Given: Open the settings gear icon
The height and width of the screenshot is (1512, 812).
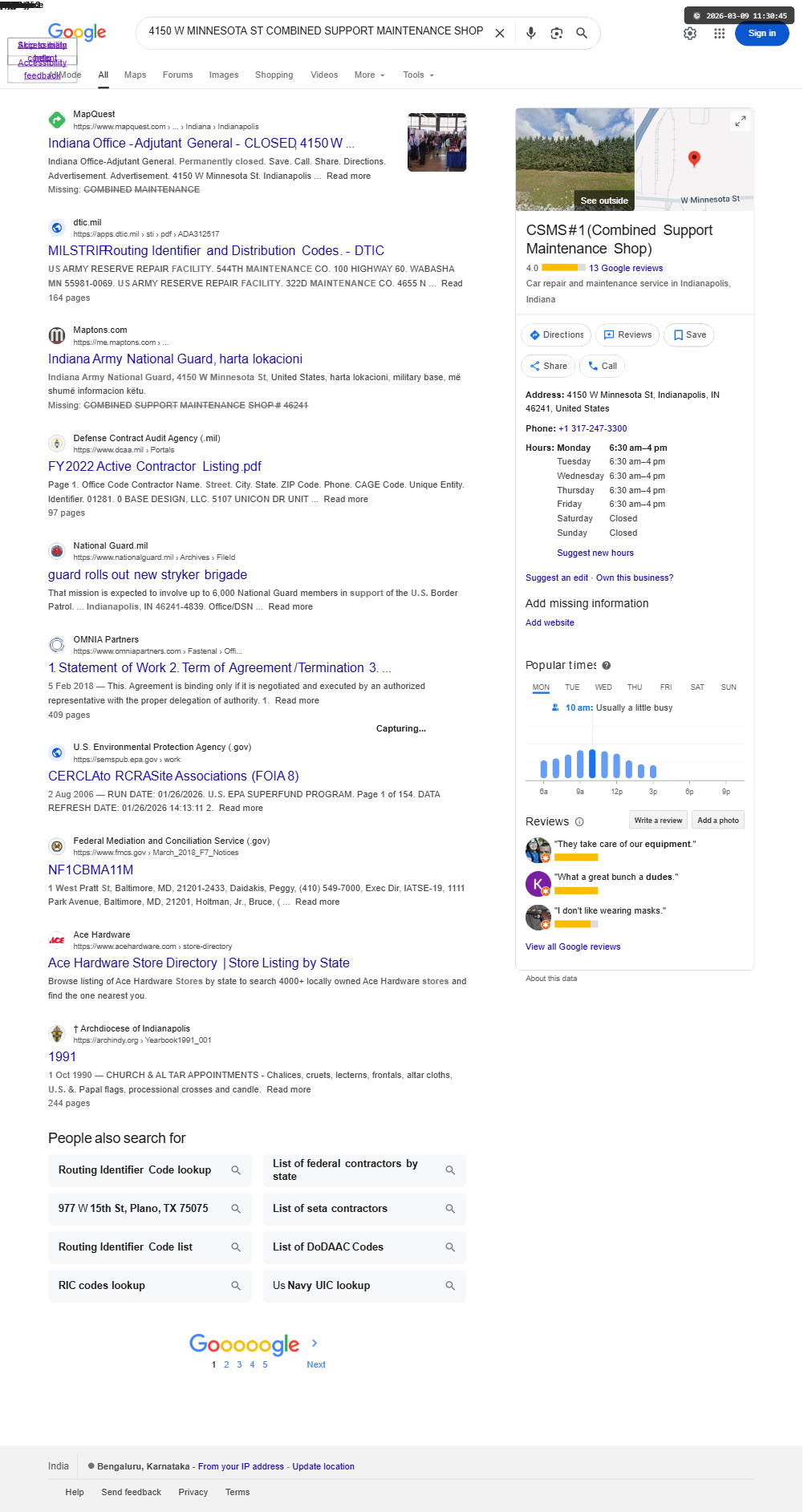Looking at the screenshot, I should click(x=690, y=34).
